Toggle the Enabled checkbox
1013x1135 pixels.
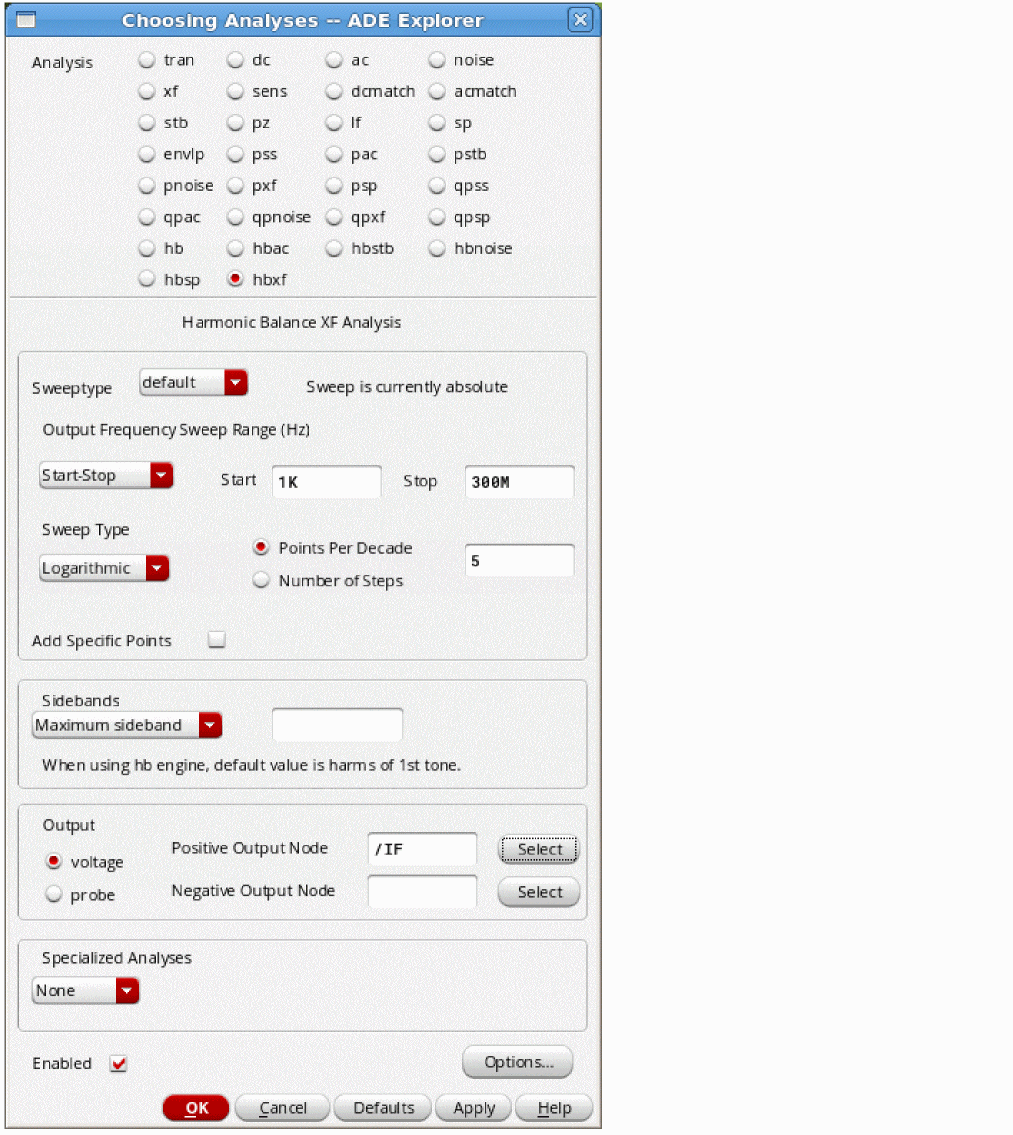click(x=119, y=1063)
